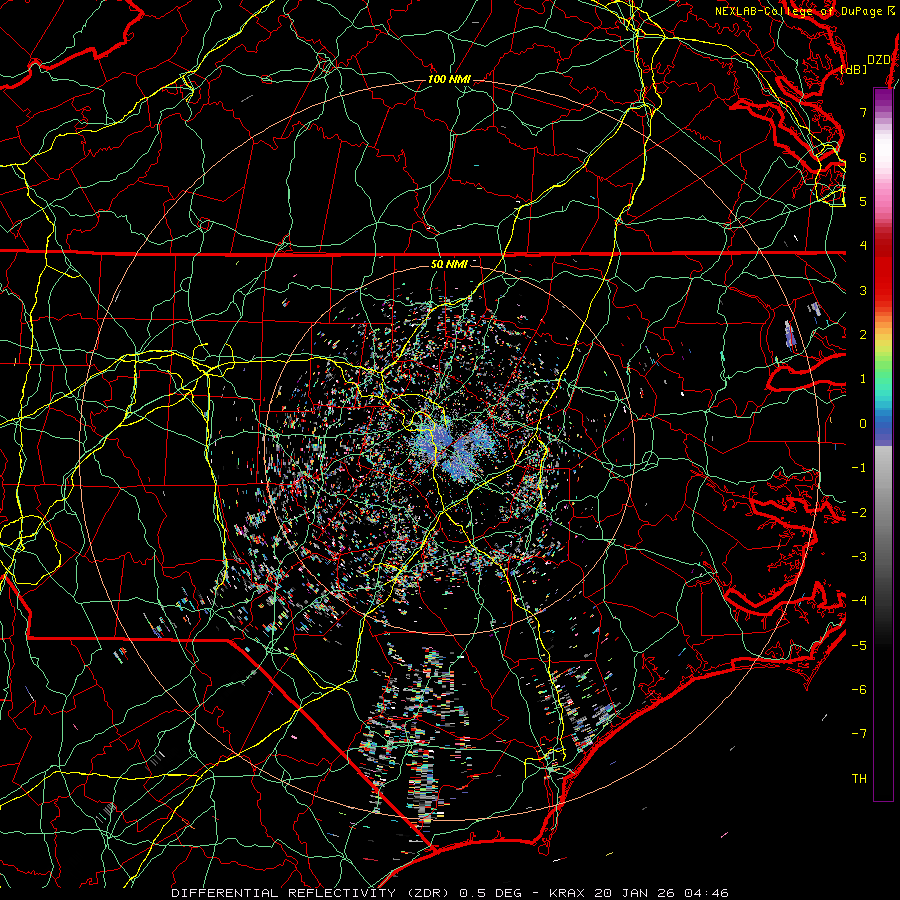Click the 04:46 timestamp in caption
The height and width of the screenshot is (900, 900).
tap(707, 893)
